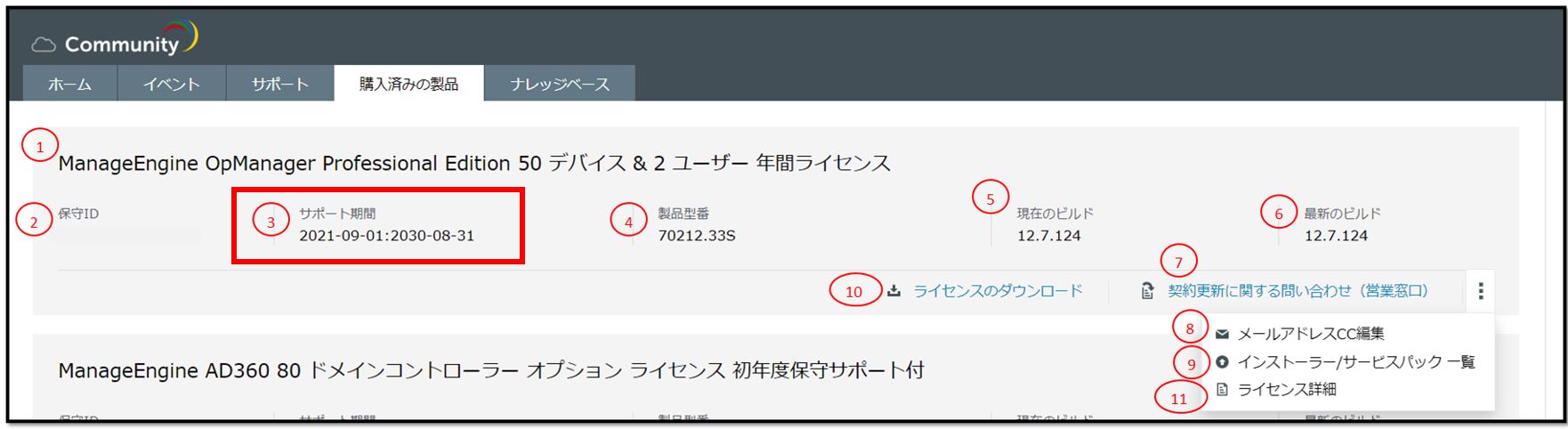Open the ナレッジベース tab

560,84
